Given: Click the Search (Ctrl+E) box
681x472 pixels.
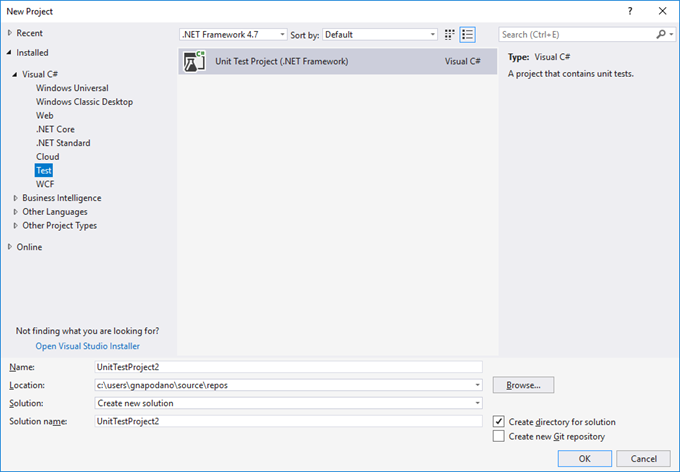Looking at the screenshot, I should click(577, 34).
